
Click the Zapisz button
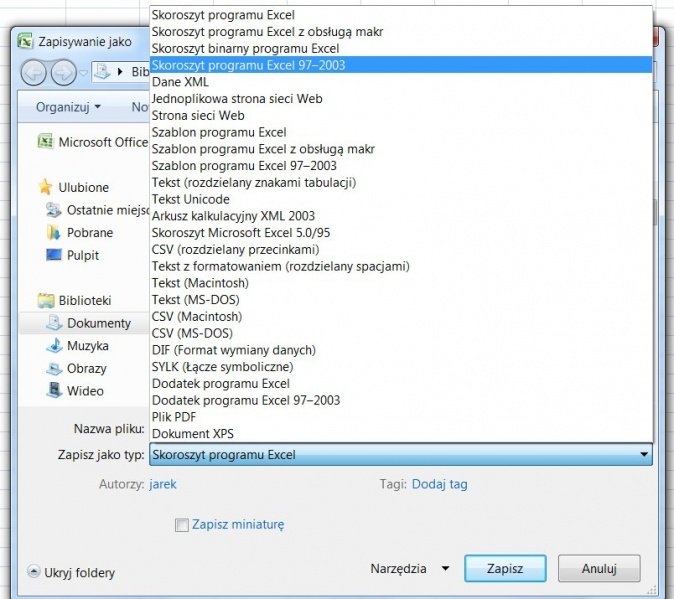tap(505, 568)
